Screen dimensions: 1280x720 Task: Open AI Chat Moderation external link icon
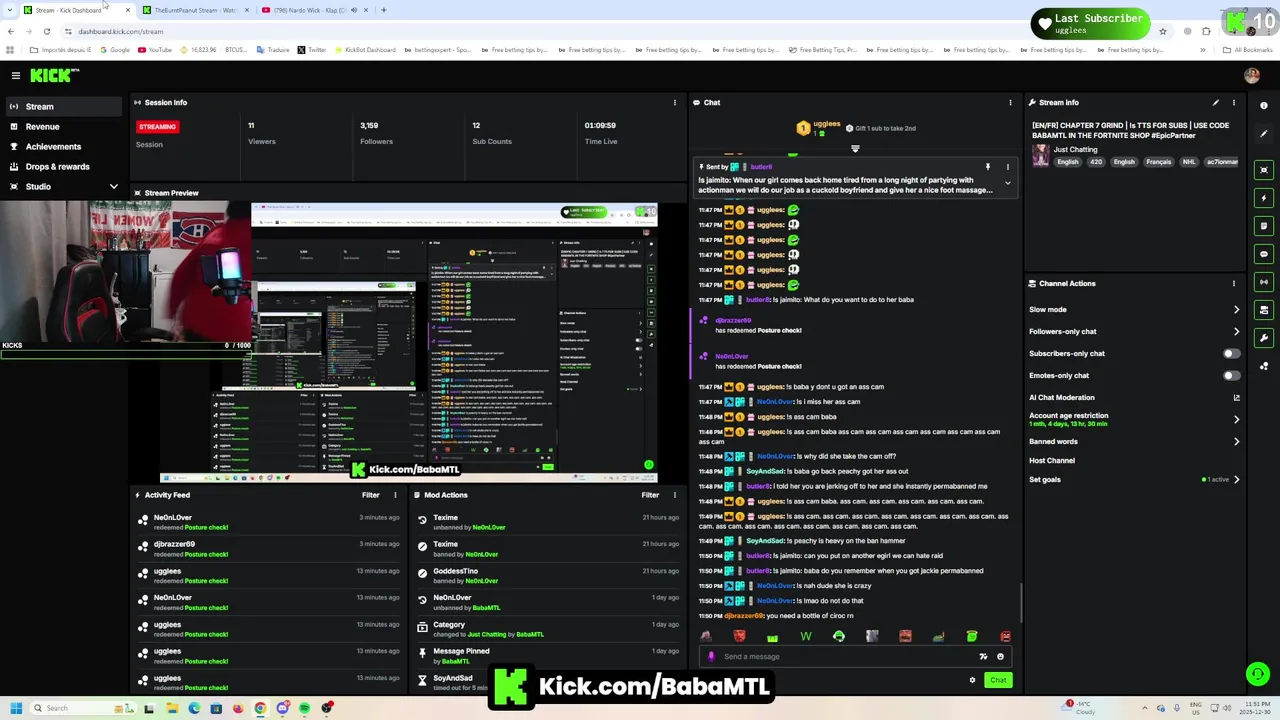tap(1236, 397)
